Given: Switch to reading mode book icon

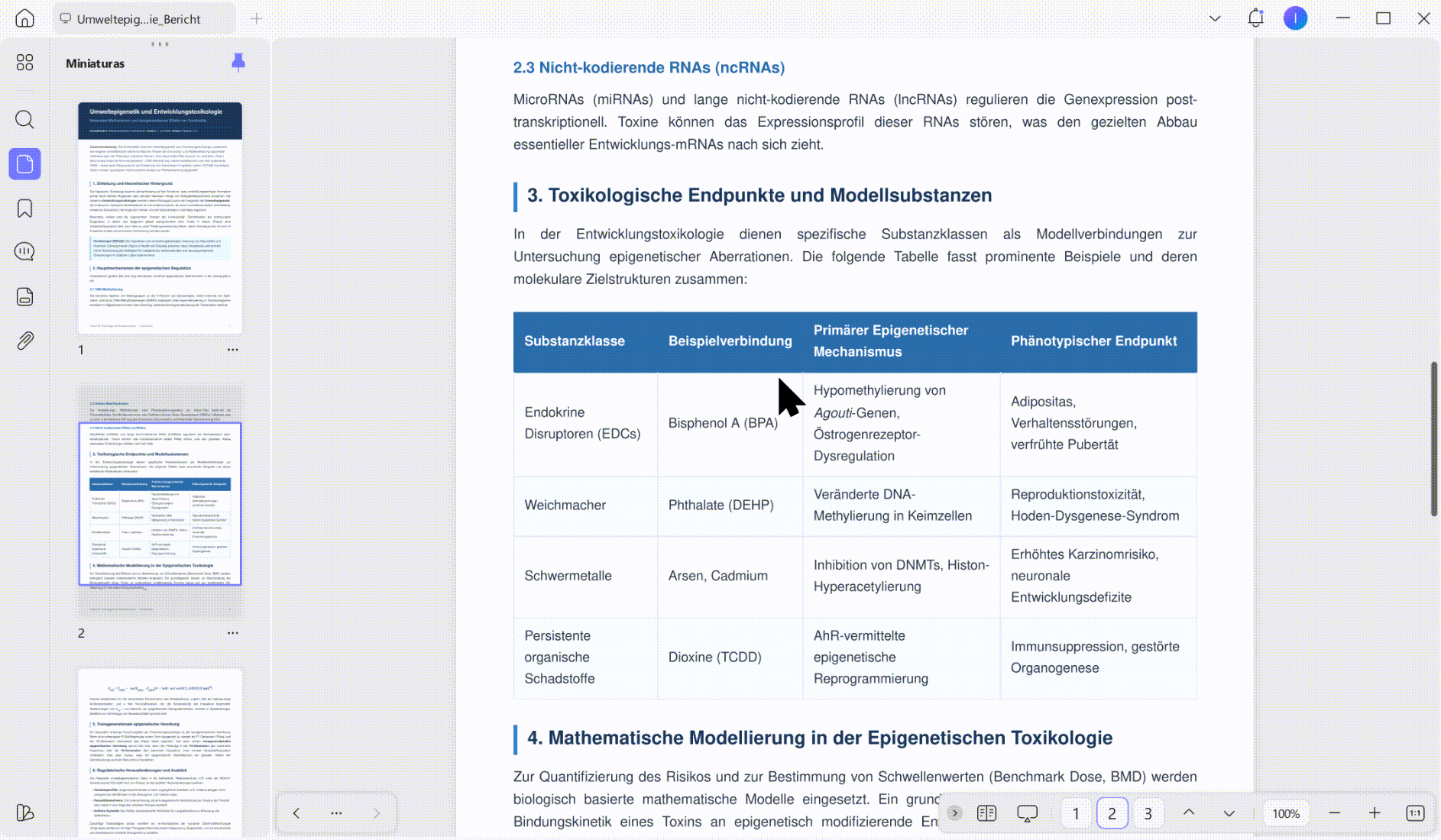Looking at the screenshot, I should pos(986,813).
